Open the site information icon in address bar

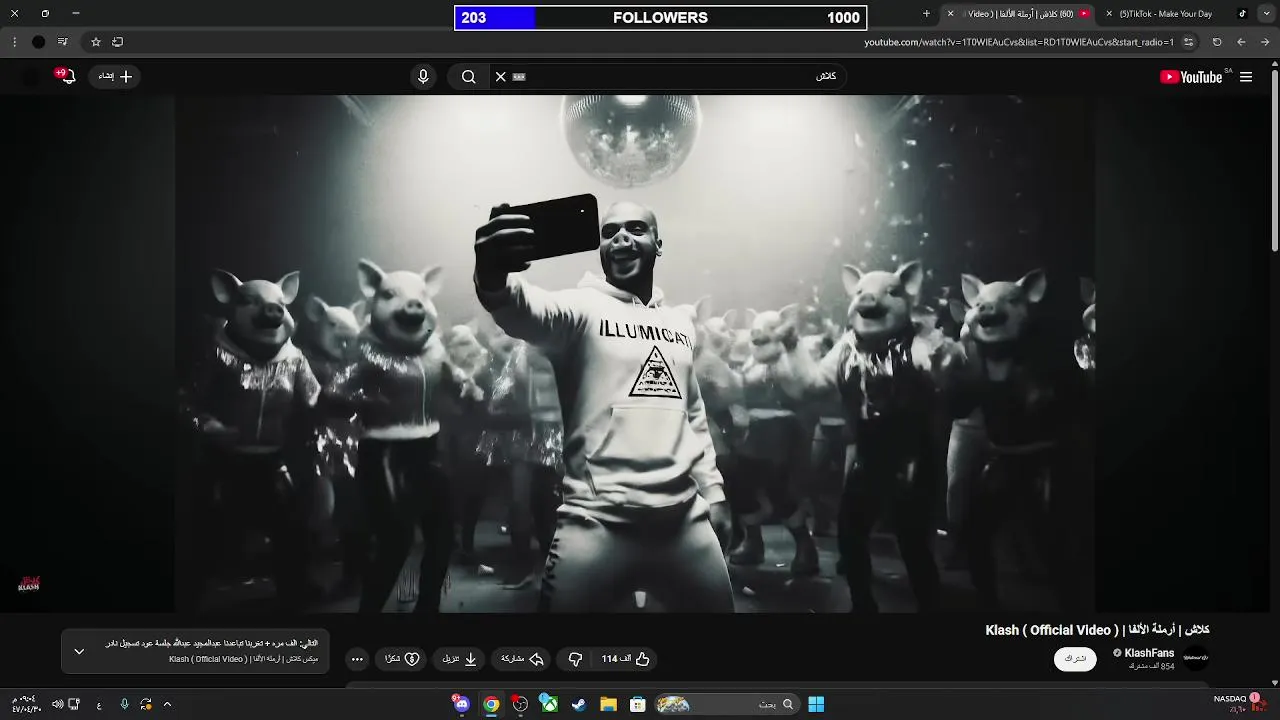click(1188, 42)
